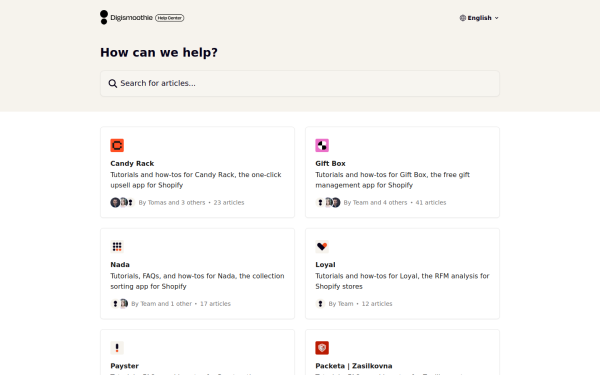The width and height of the screenshot is (600, 375).
Task: Open the Payster collection title
Action: coord(124,366)
